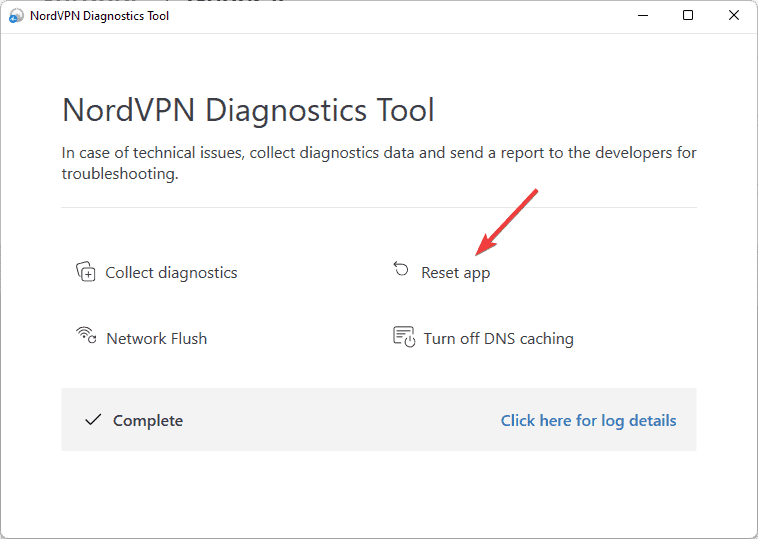This screenshot has width=758, height=539.
Task: Click the Complete checkmark icon
Action: 93,420
